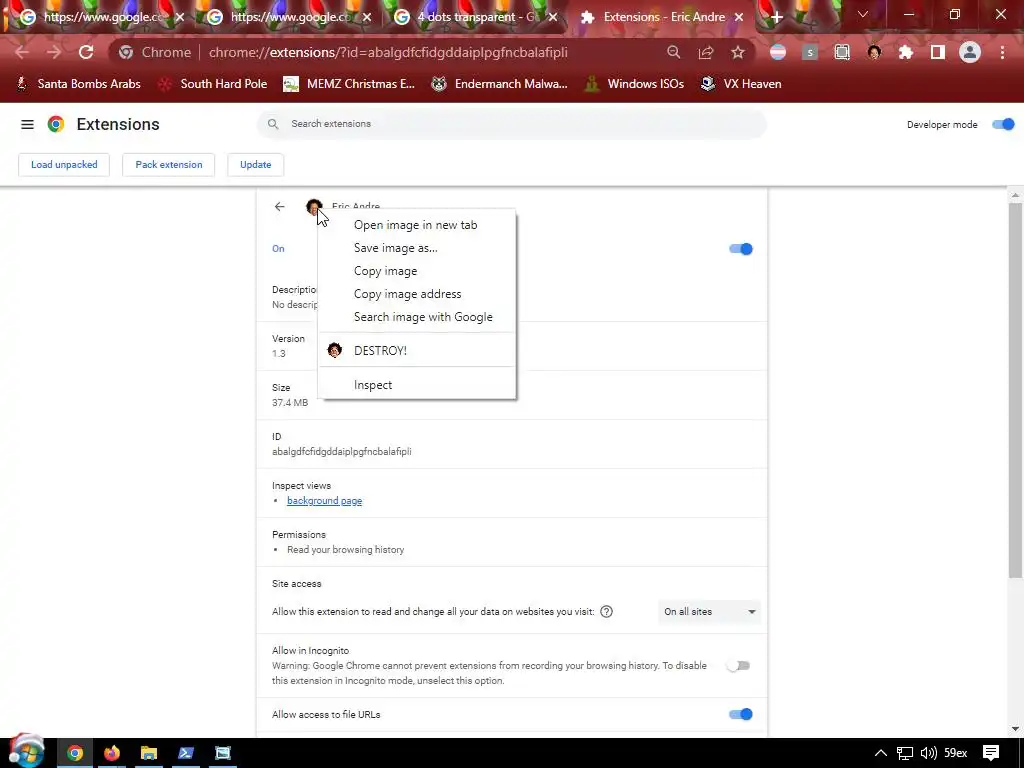
Task: Open the South Hard Pole bookmark
Action: pyautogui.click(x=213, y=84)
